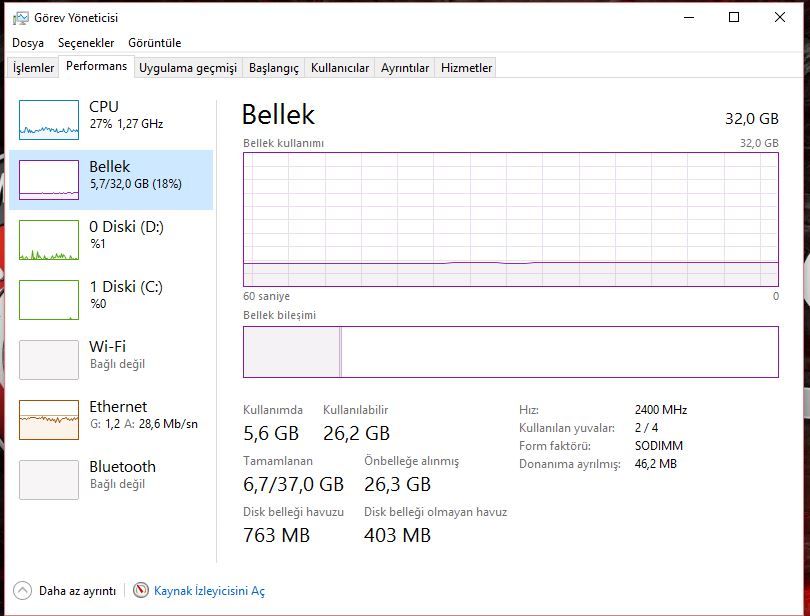Image resolution: width=810 pixels, height=616 pixels.
Task: Open the Dosya menu
Action: click(28, 43)
